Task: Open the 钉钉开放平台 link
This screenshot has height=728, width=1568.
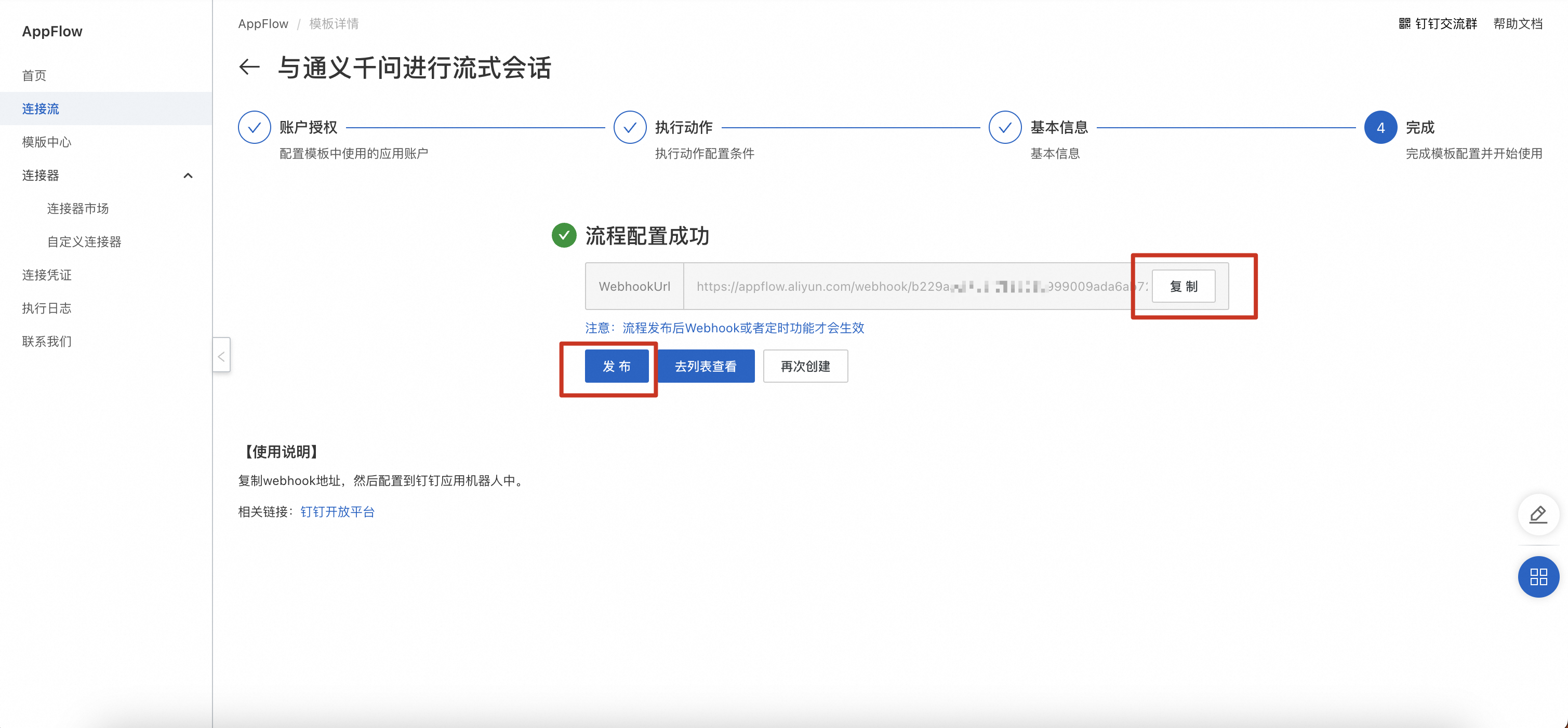Action: (x=338, y=512)
